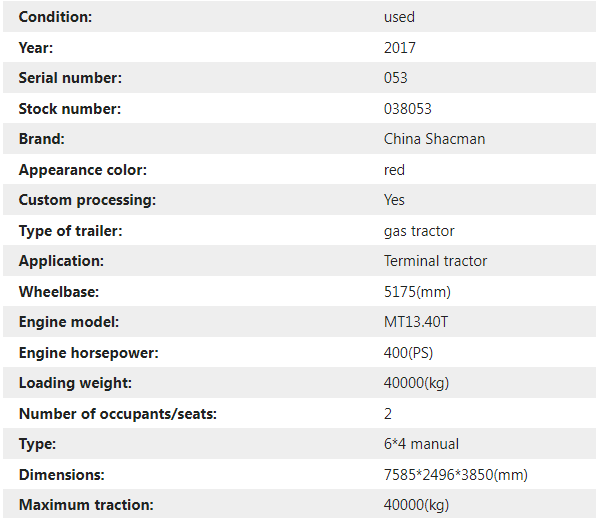Click the Number of occupants/seats label
Image resolution: width=596 pixels, height=518 pixels.
coord(118,414)
